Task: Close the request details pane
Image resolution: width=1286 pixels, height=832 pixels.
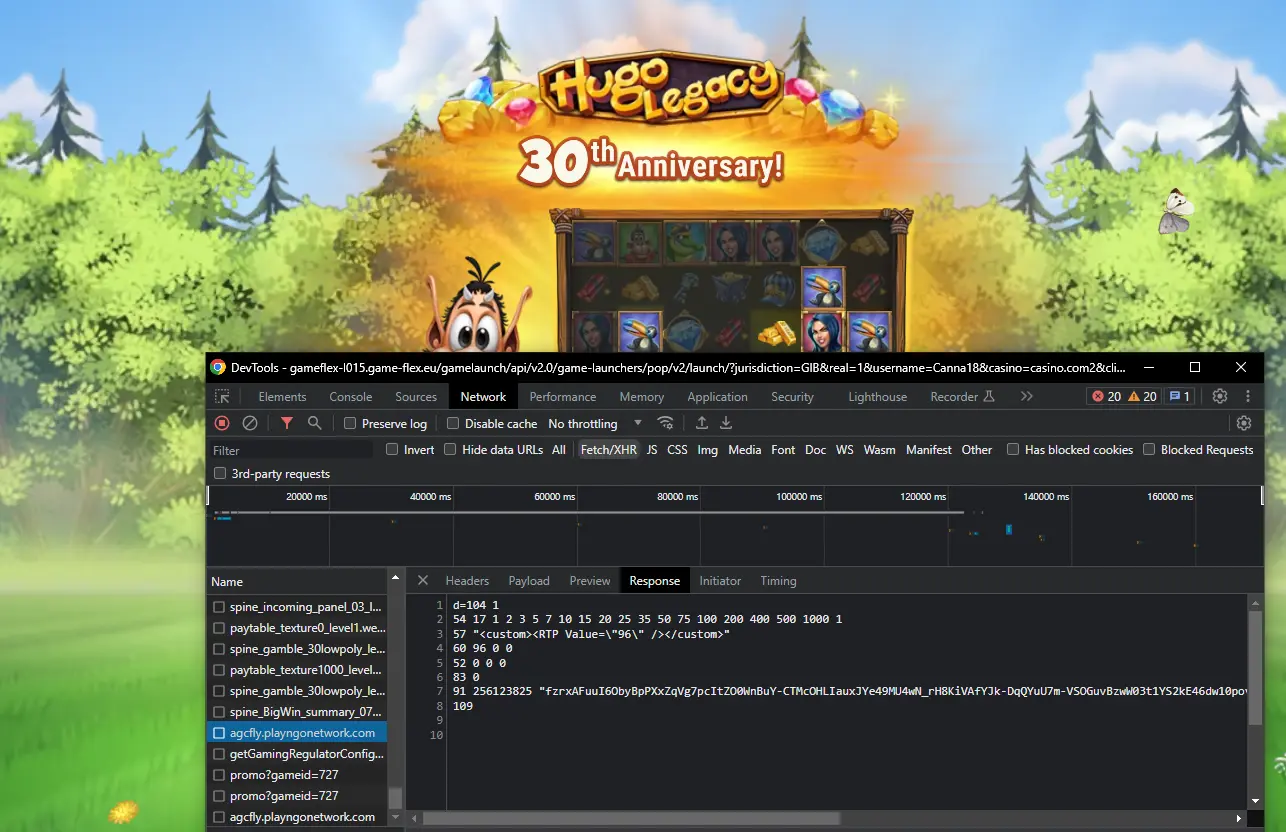Action: pos(423,581)
